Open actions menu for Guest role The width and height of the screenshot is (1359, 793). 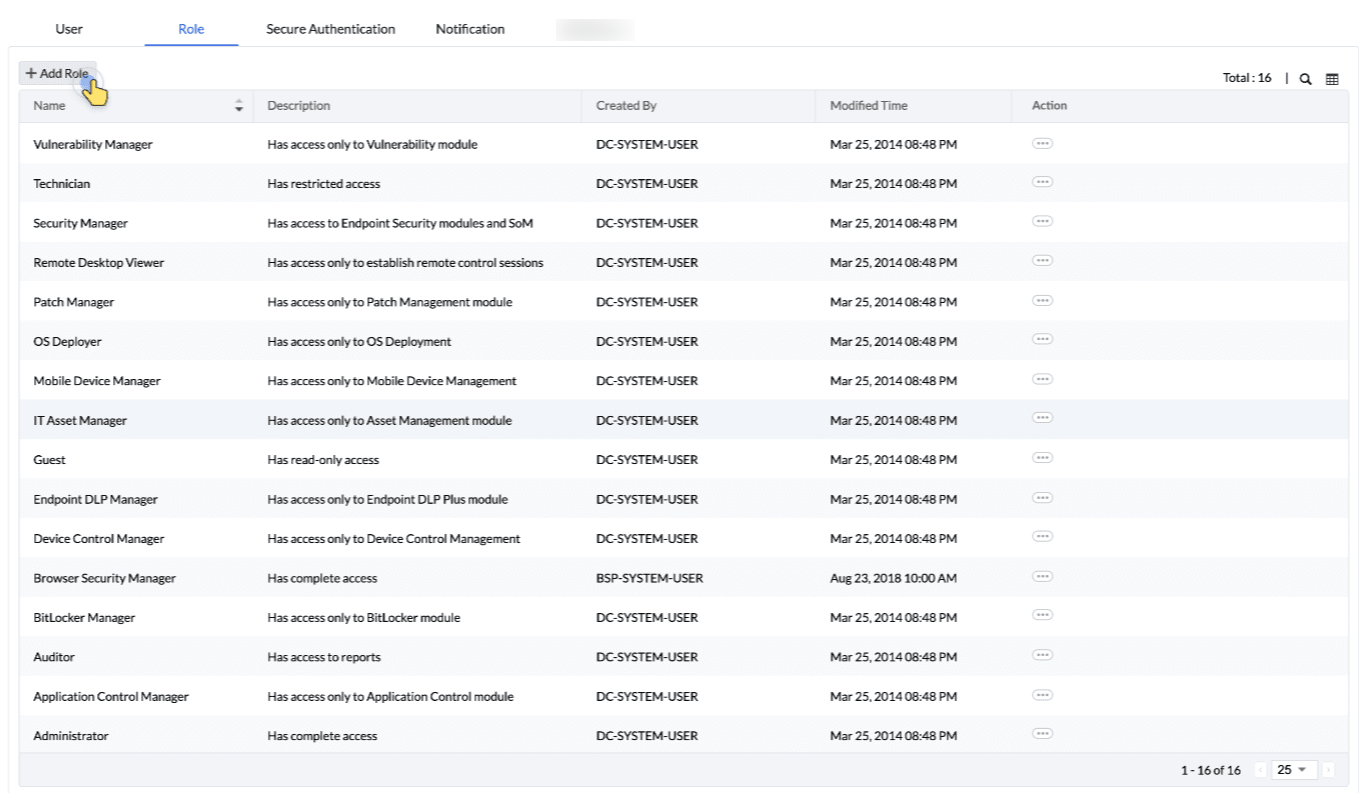(x=1042, y=459)
